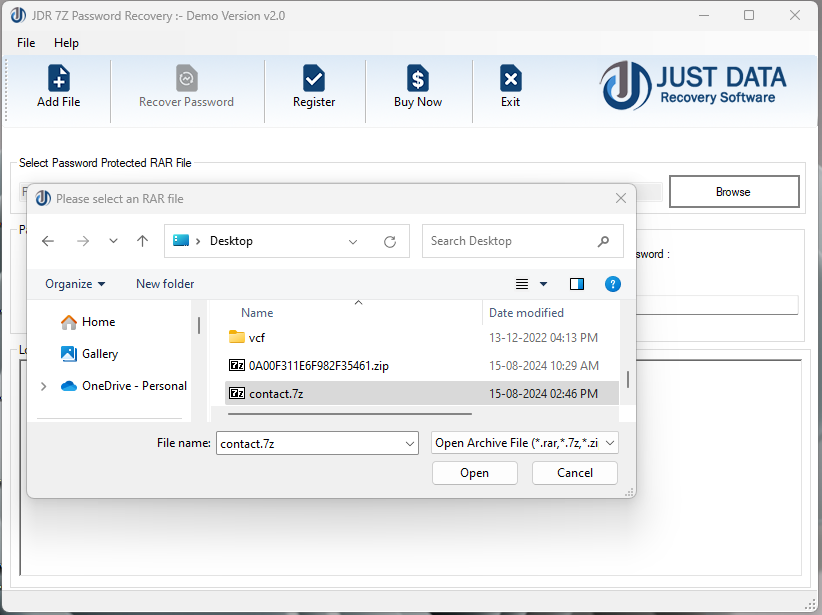This screenshot has height=615, width=822.
Task: Toggle the details preview pane icon
Action: click(576, 284)
